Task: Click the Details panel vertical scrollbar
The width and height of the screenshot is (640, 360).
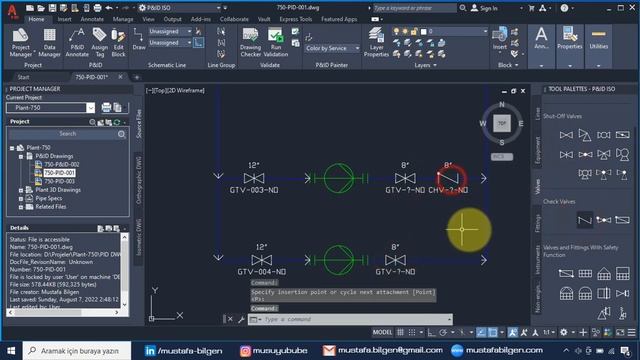Action: point(124,271)
